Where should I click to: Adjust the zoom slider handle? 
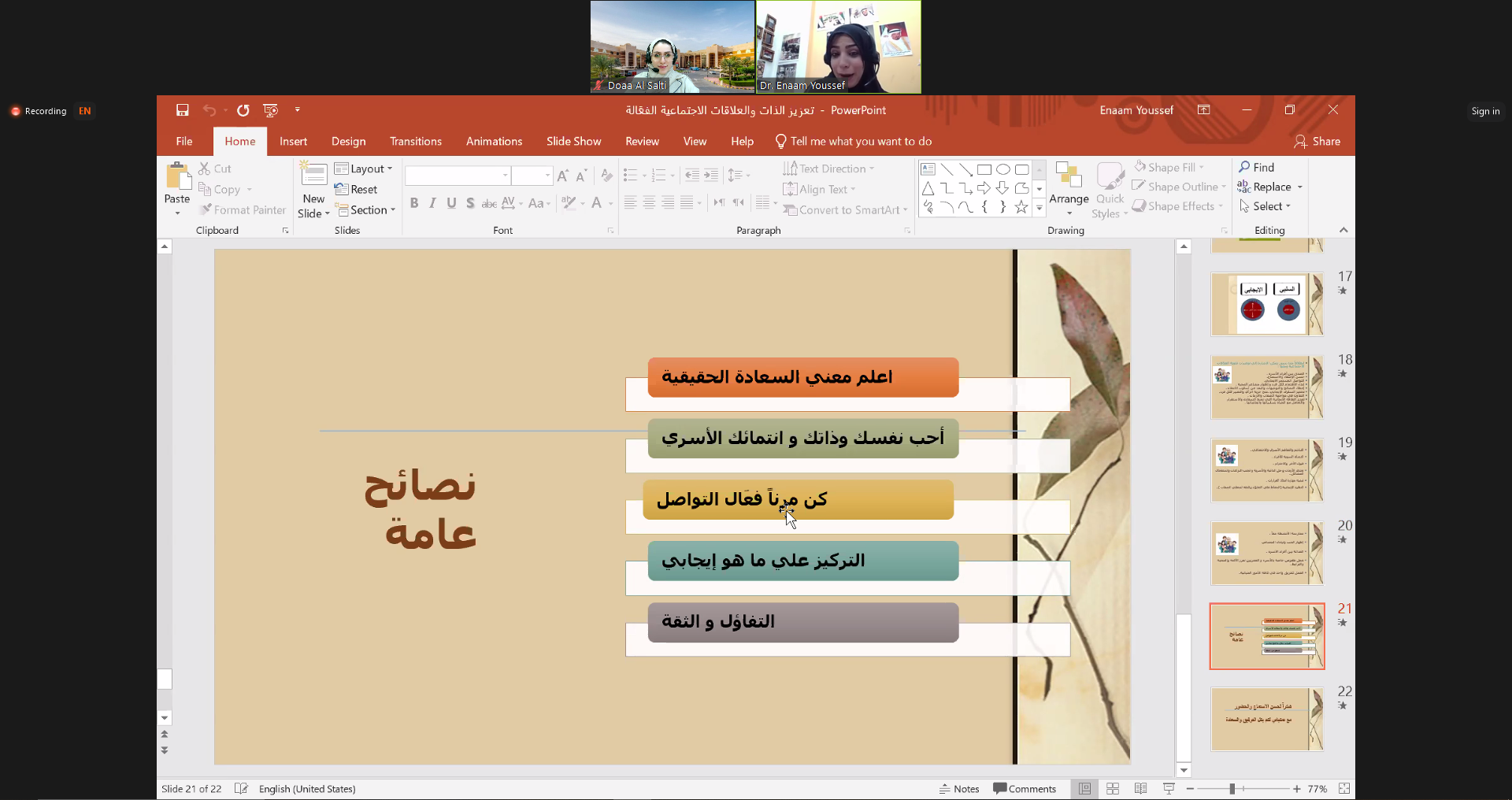point(1232,788)
